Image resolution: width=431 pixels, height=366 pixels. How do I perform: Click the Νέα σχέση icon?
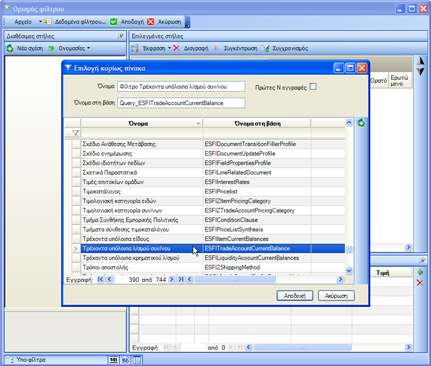click(x=10, y=48)
